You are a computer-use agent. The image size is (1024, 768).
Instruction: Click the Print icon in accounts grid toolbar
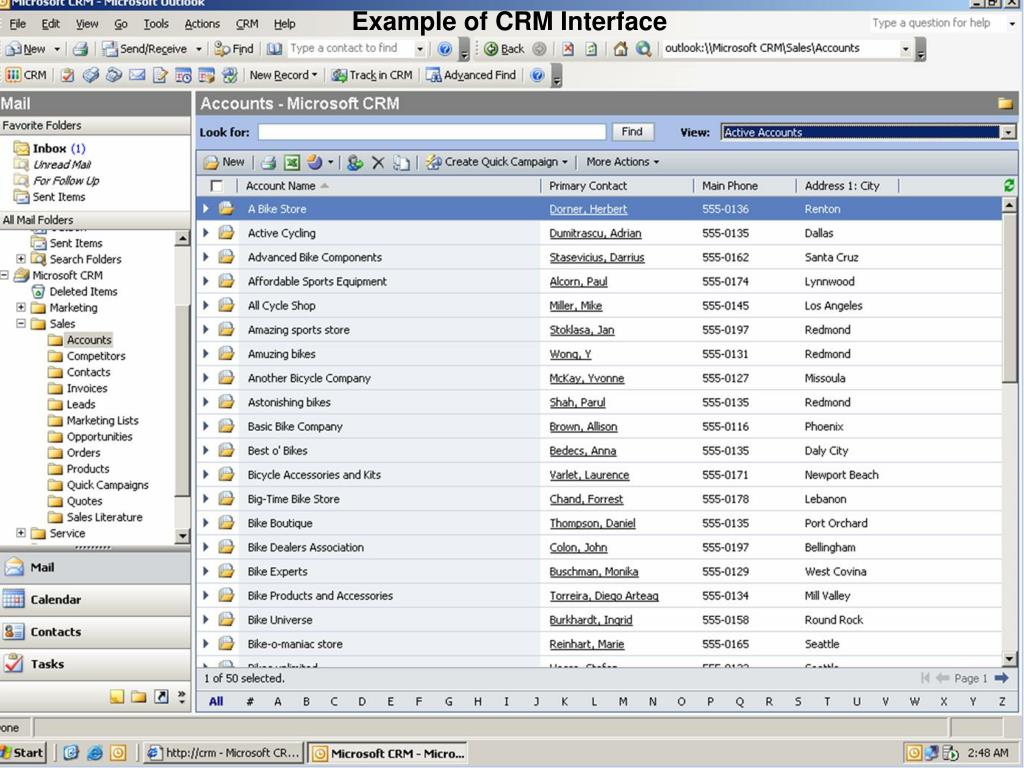coord(268,162)
